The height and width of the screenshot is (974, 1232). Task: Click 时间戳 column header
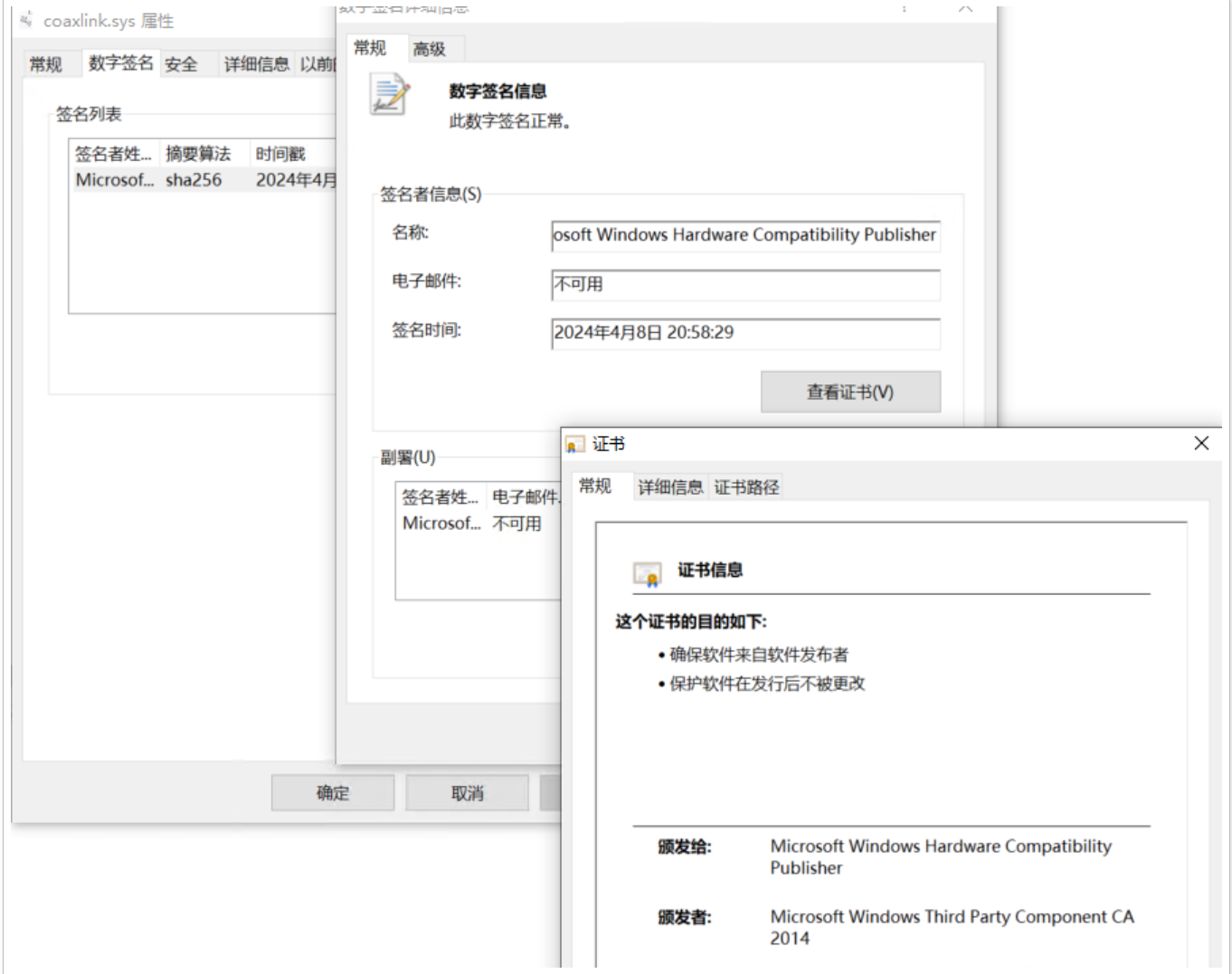tap(280, 154)
